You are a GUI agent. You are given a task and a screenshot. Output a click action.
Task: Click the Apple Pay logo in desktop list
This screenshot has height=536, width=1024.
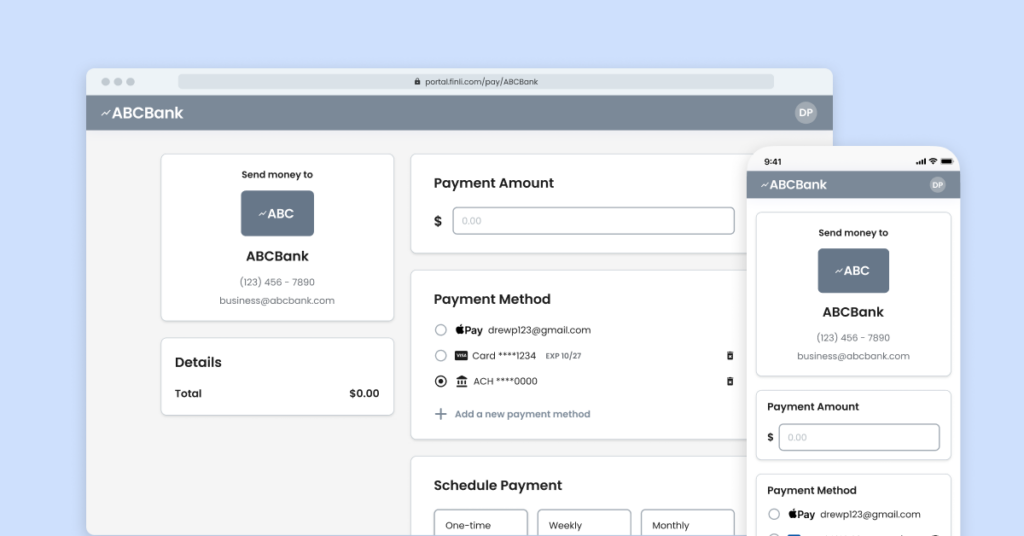pyautogui.click(x=469, y=330)
